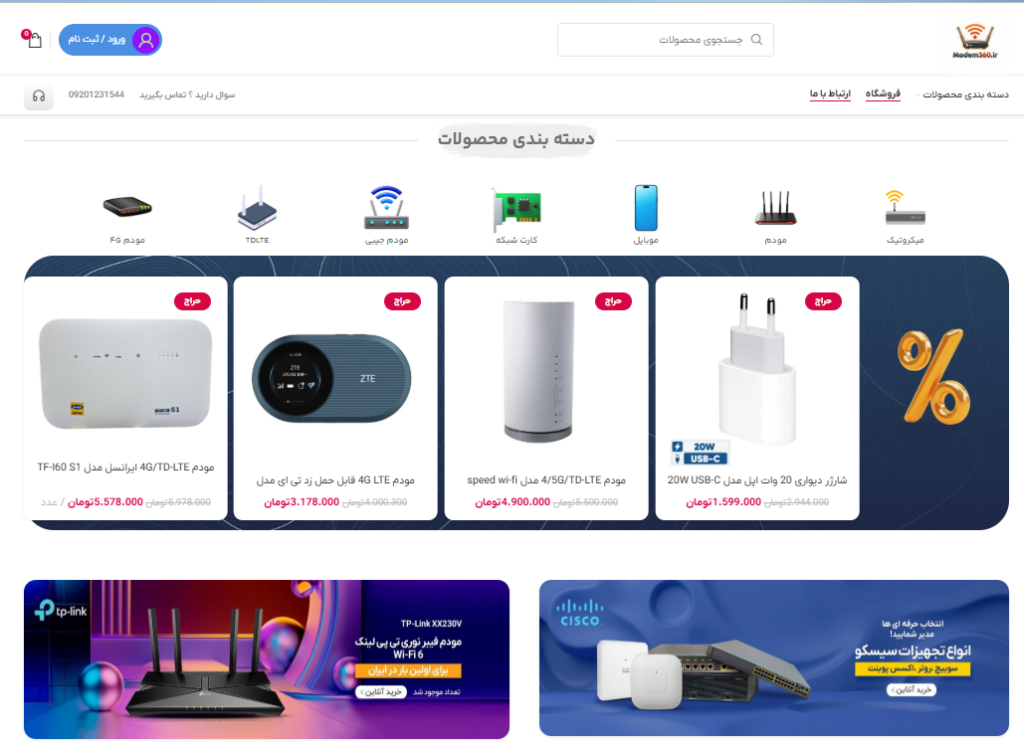Click the TP-Link XX230V banner buy button
1024x750 pixels.
380,692
